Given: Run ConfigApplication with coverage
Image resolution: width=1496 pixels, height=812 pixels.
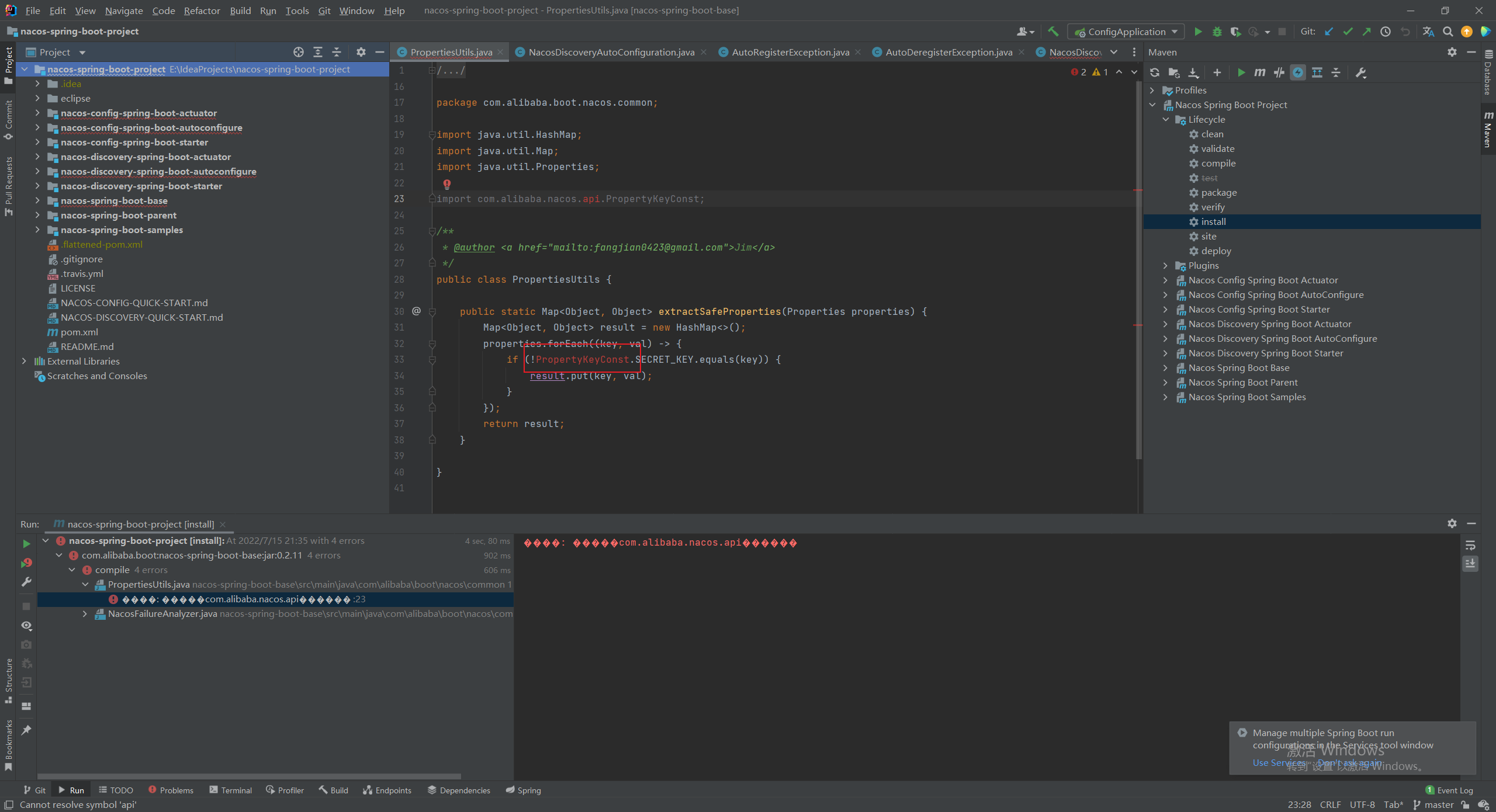Looking at the screenshot, I should coord(1235,32).
